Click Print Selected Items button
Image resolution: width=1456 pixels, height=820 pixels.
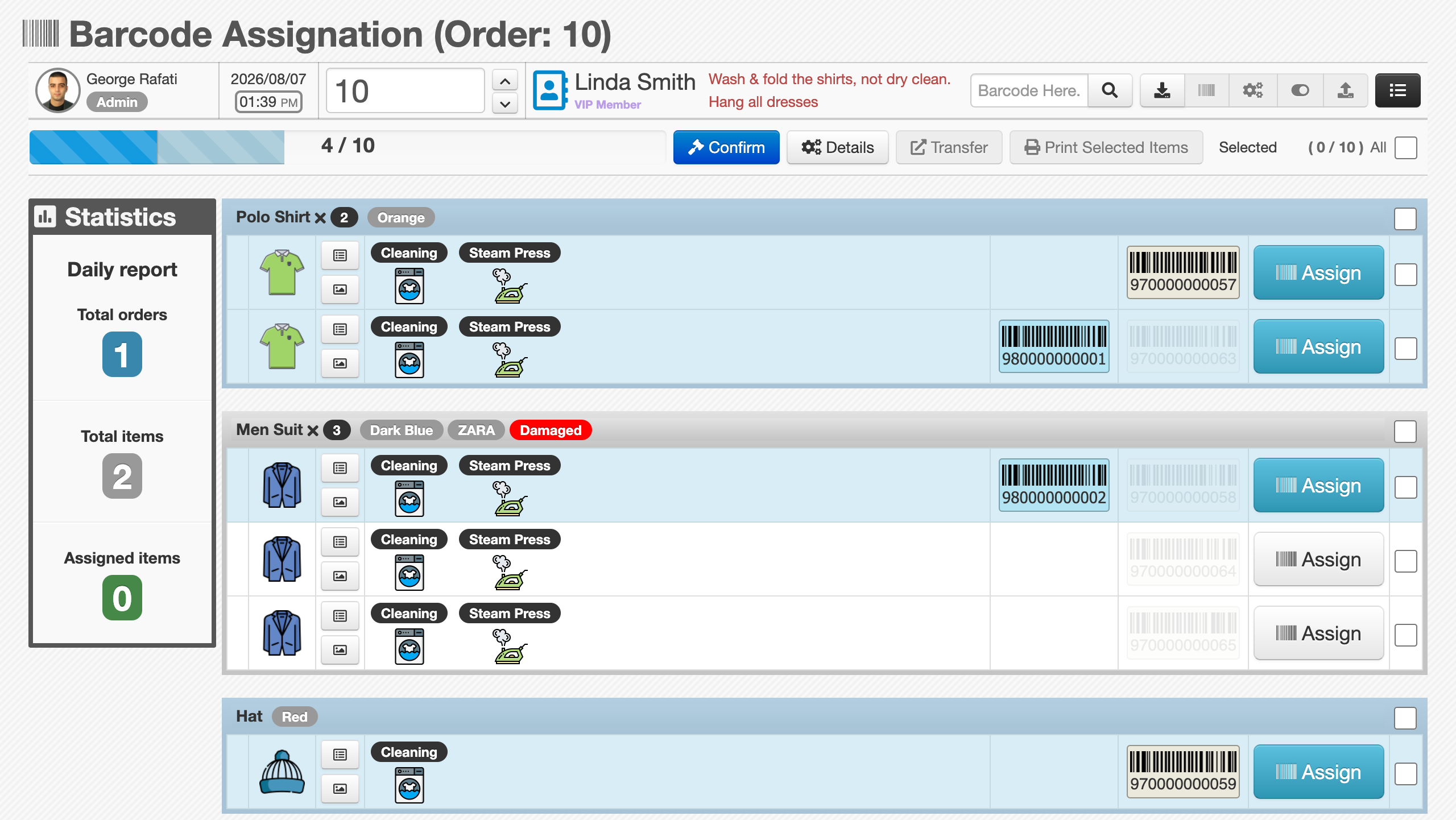(x=1106, y=147)
